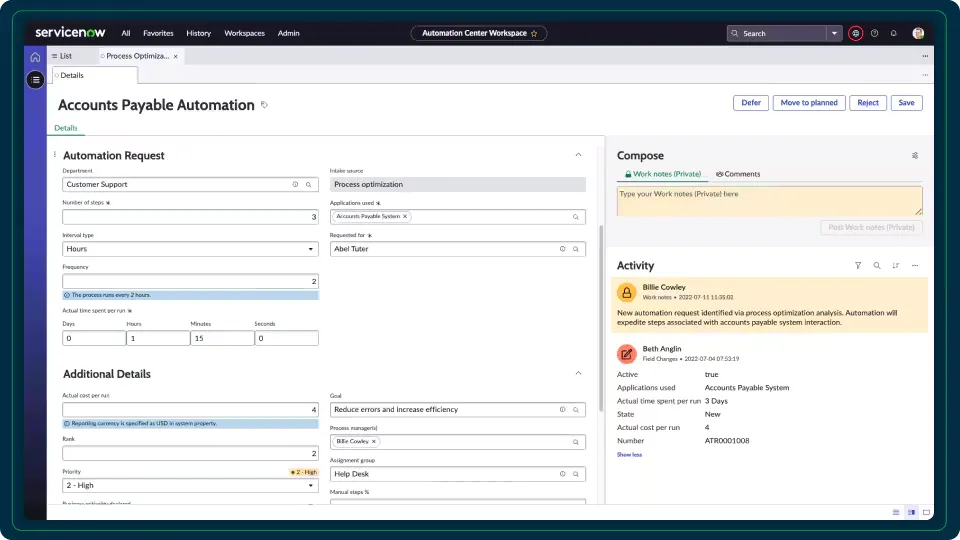The height and width of the screenshot is (540, 960).
Task: Open the All menu
Action: [x=126, y=33]
